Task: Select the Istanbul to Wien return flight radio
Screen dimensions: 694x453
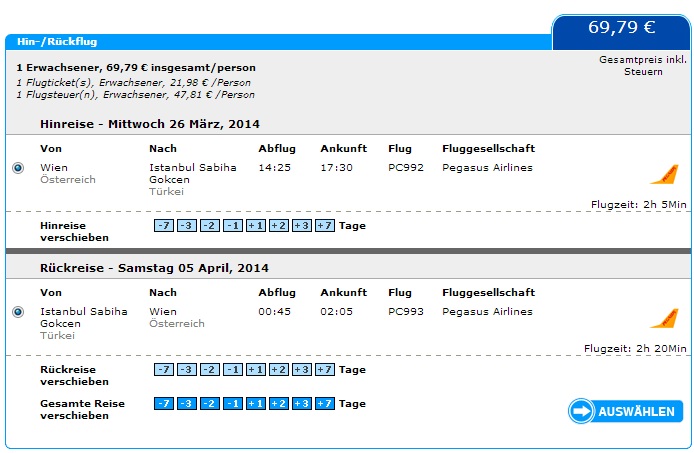Action: 18,312
